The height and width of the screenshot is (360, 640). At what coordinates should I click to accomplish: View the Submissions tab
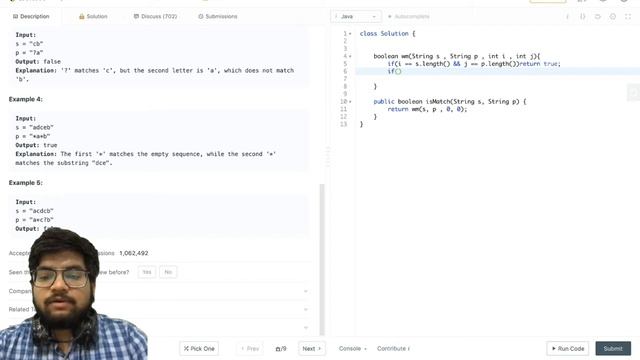coord(218,16)
